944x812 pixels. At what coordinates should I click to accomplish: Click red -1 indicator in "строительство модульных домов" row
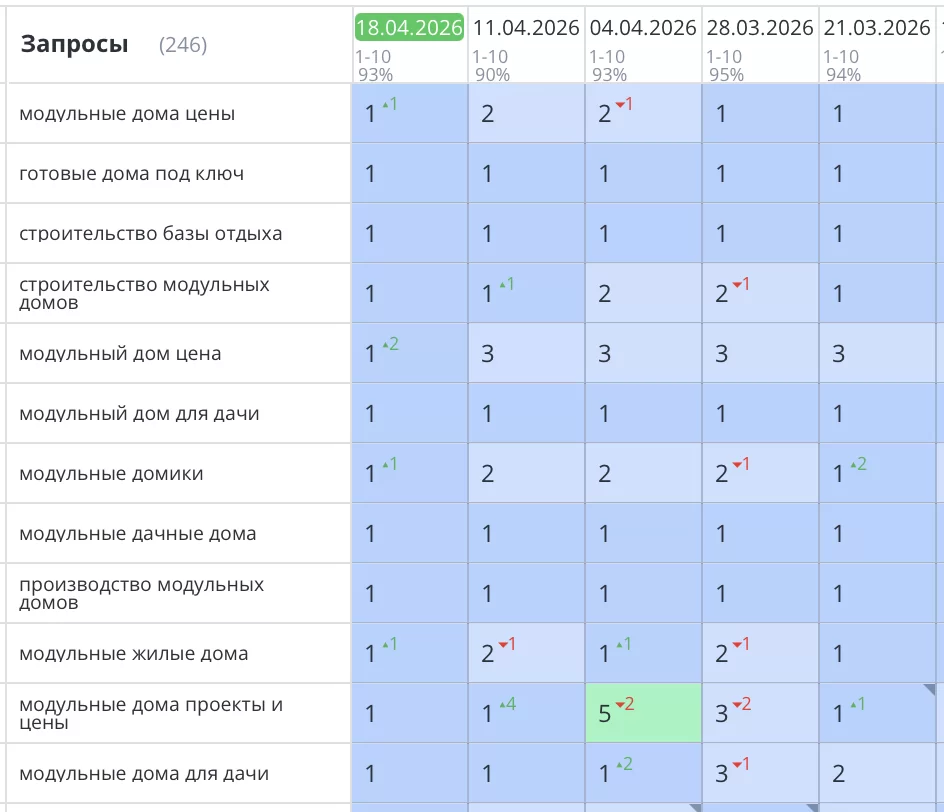pyautogui.click(x=741, y=284)
